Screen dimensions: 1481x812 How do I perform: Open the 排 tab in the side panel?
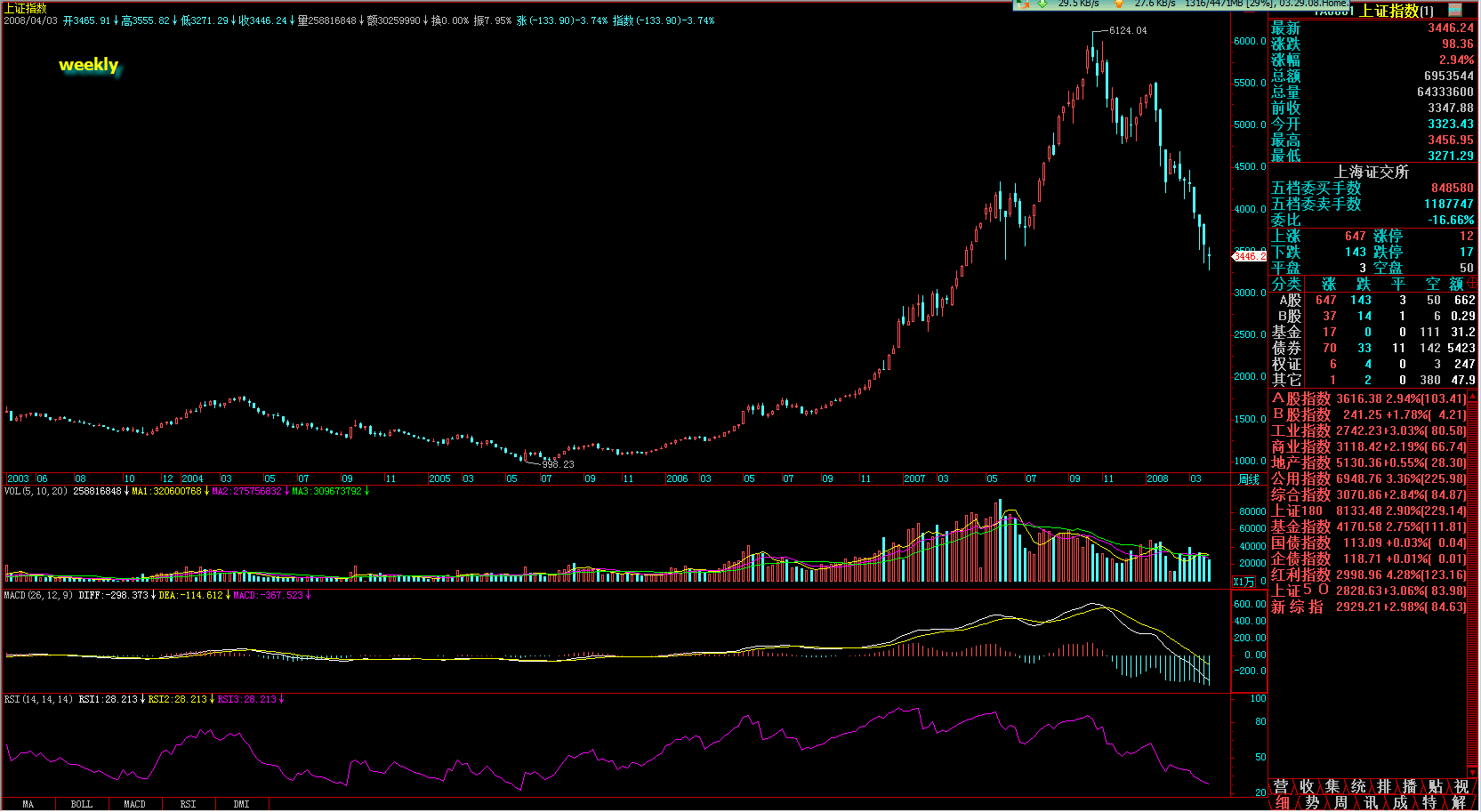1384,786
